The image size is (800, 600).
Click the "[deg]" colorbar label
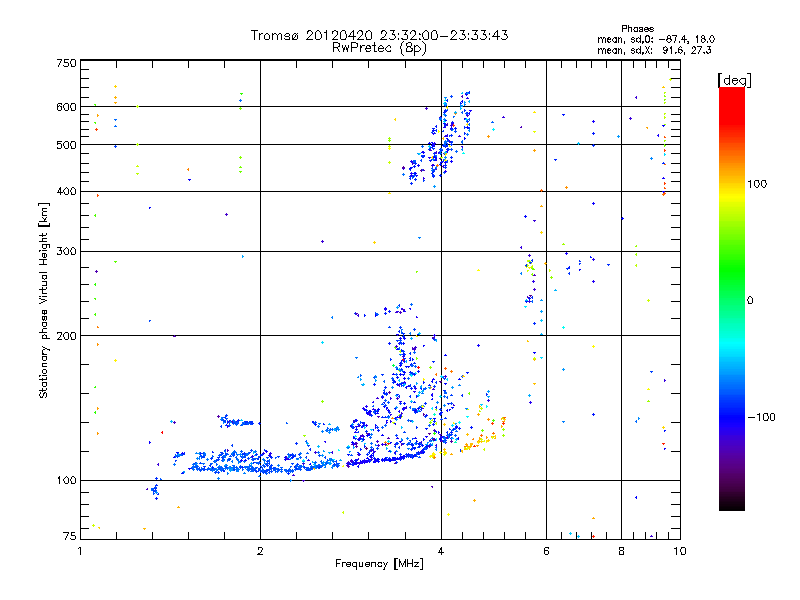point(734,80)
